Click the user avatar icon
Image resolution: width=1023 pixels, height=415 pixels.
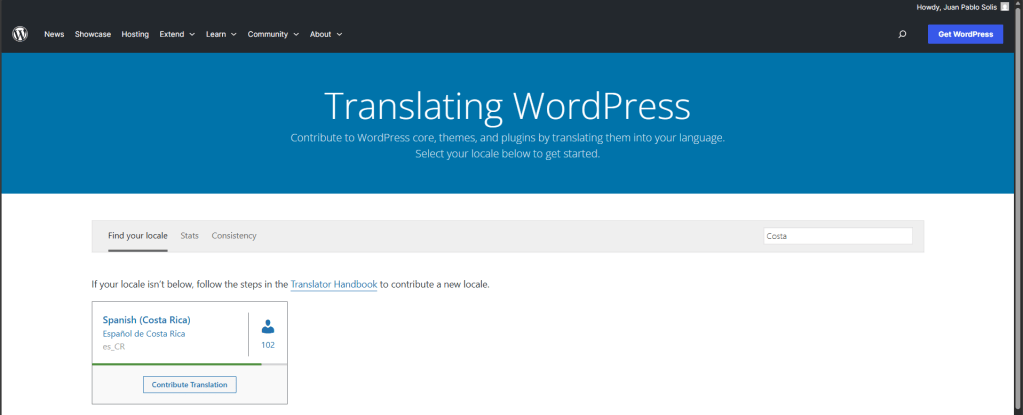pos(1004,7)
